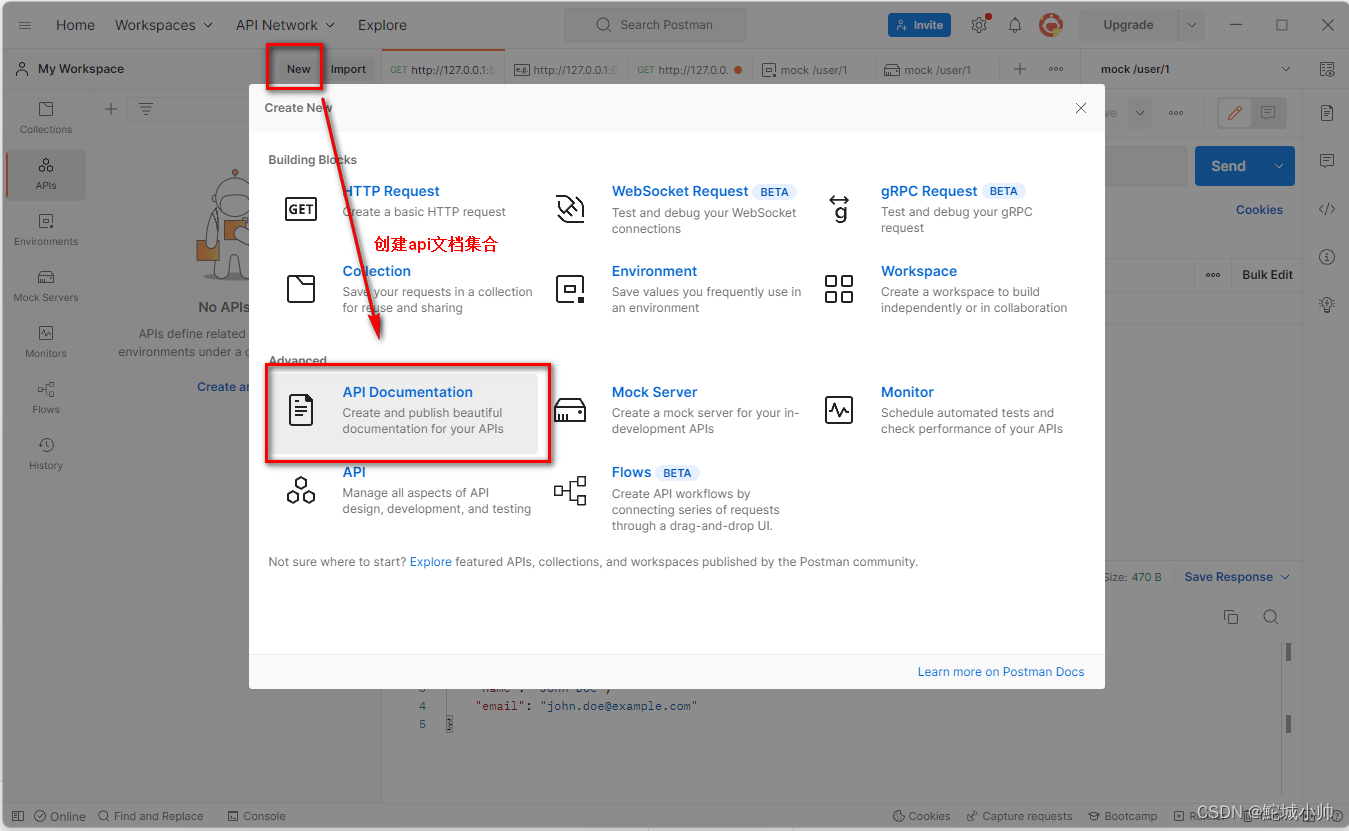The image size is (1349, 831).
Task: Expand the Upgrade dropdown arrow
Action: pyautogui.click(x=1191, y=25)
